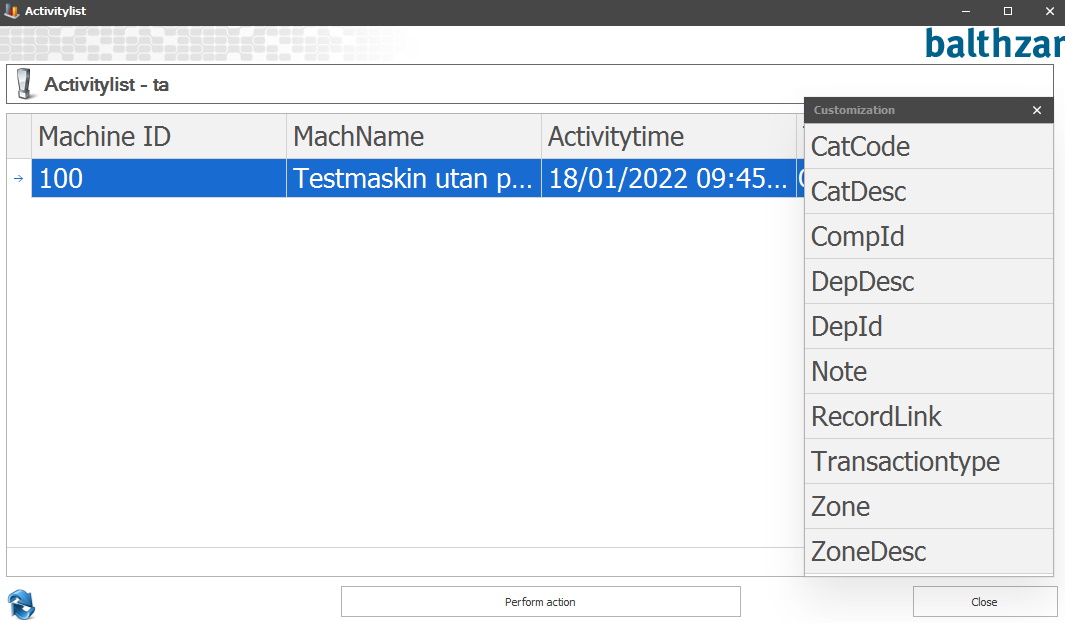
Task: Click the row indicator arrow for machine 100
Action: point(18,179)
